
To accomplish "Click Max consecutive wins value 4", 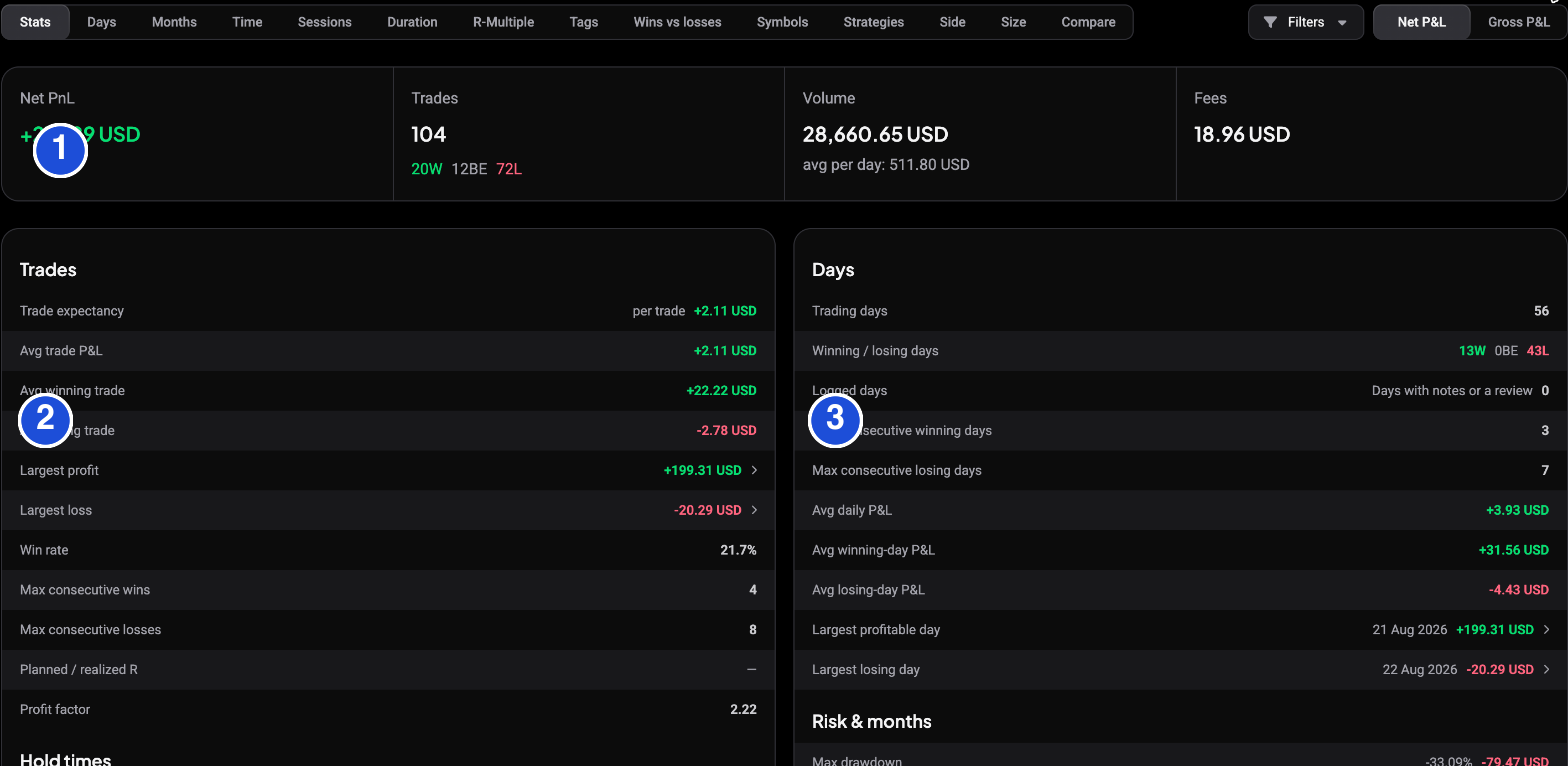I will click(753, 590).
